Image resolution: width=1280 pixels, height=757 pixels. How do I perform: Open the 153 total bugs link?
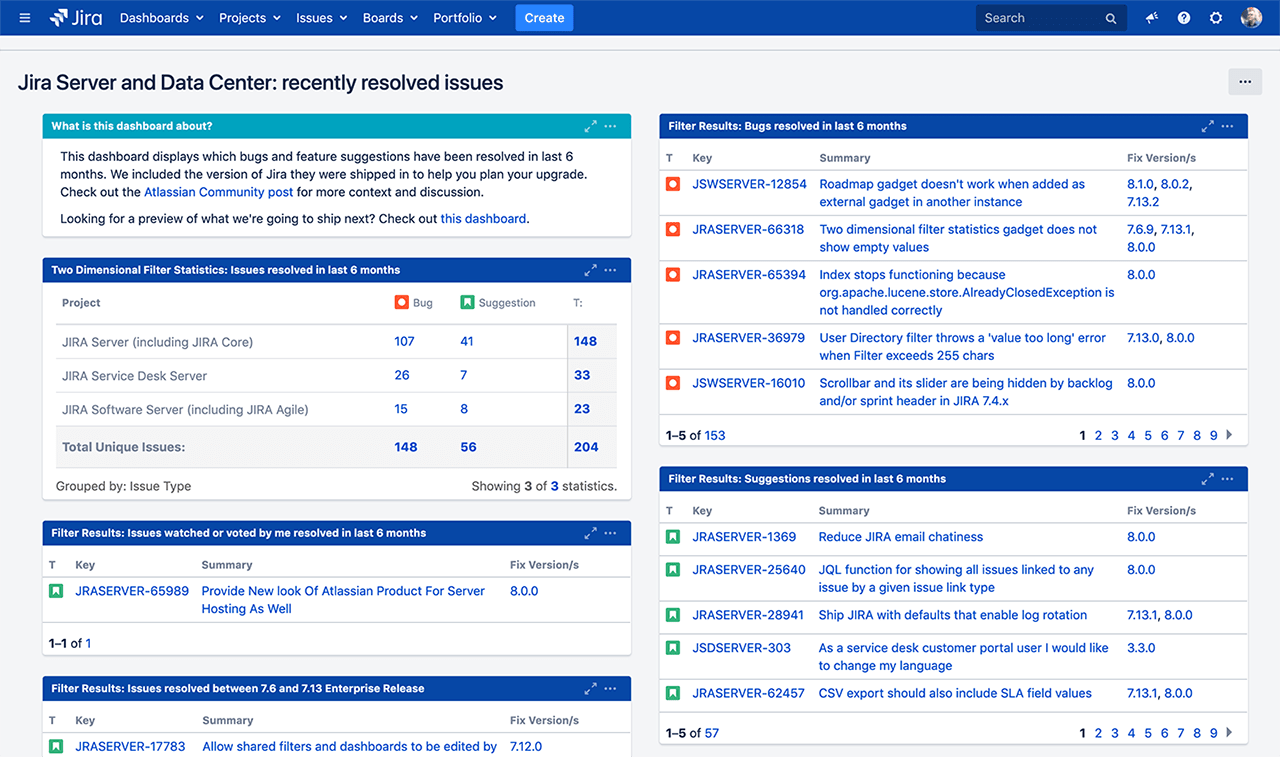[x=715, y=435]
